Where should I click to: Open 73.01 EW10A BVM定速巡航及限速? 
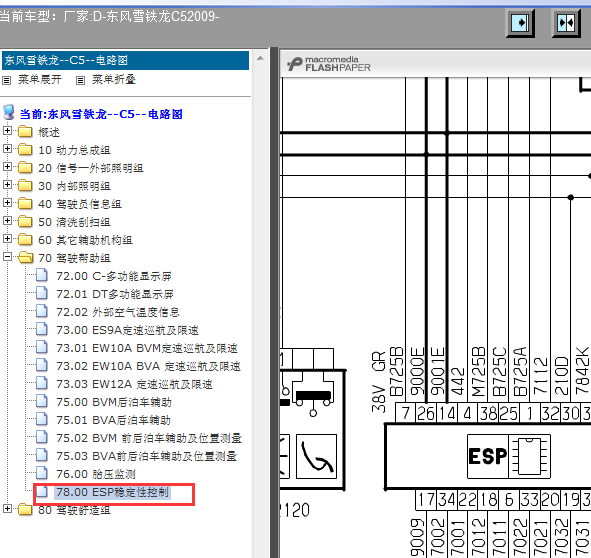(147, 348)
